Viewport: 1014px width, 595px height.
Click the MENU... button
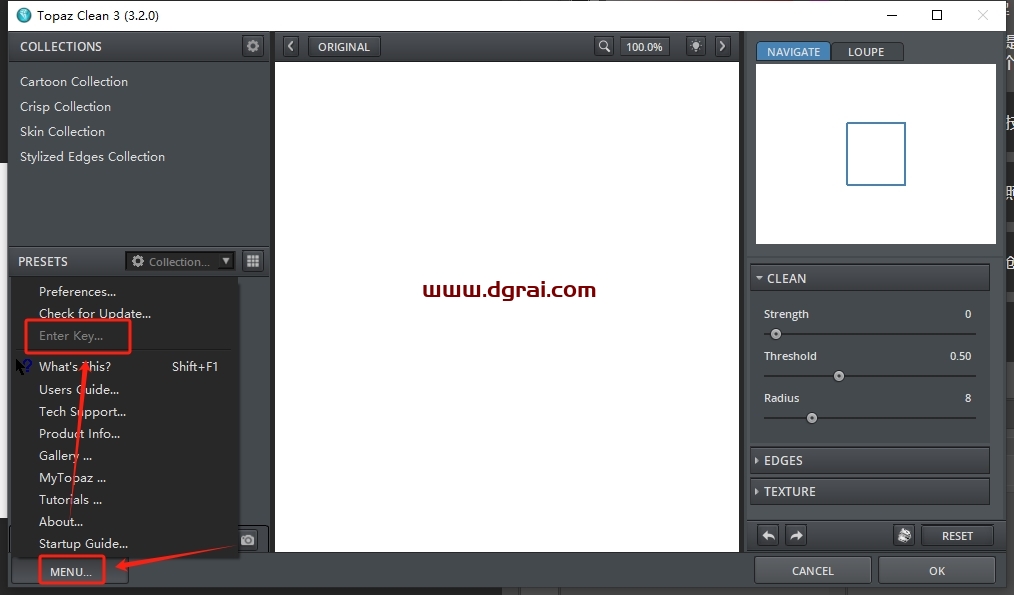71,572
